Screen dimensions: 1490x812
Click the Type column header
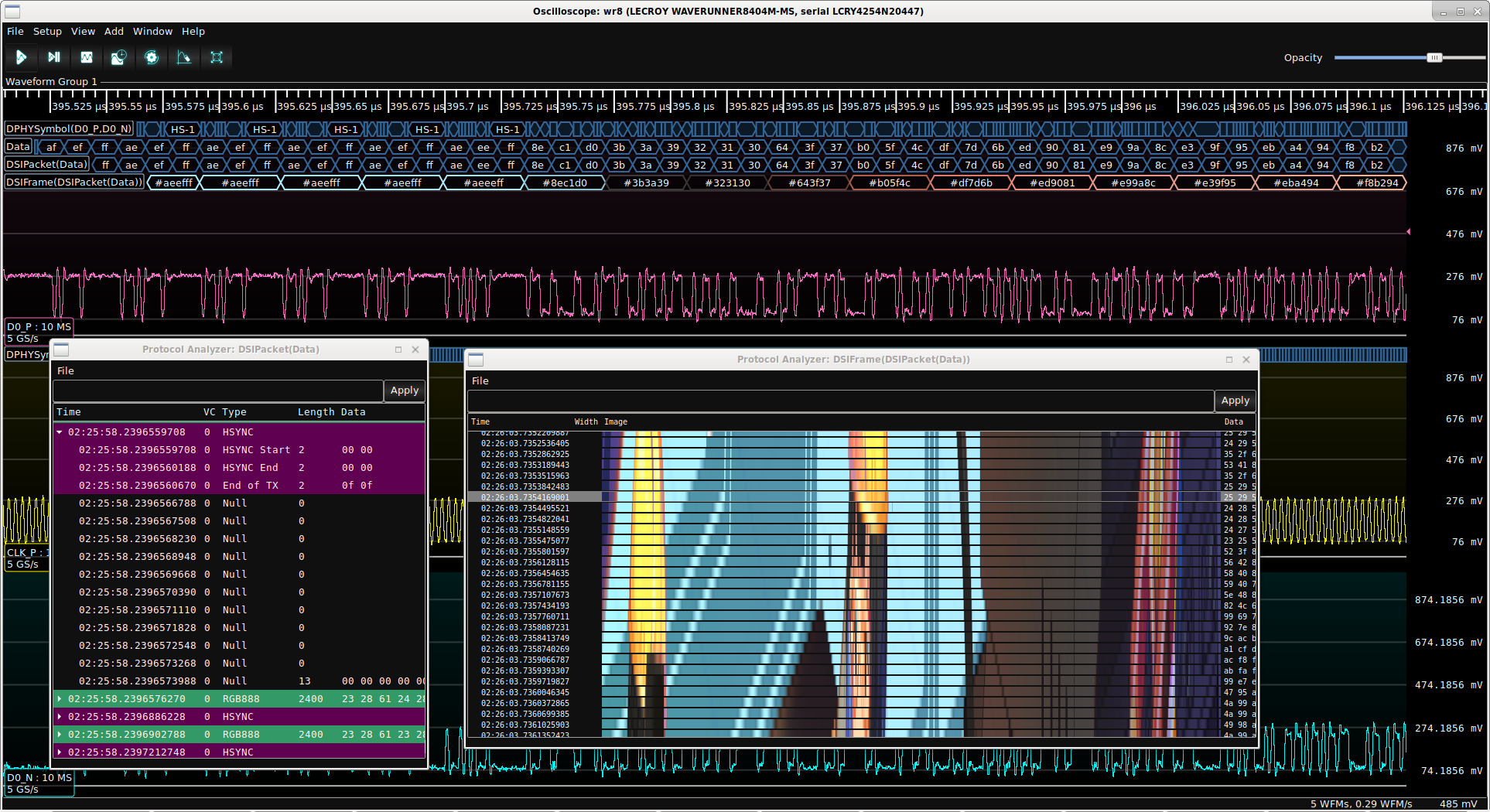[x=234, y=412]
